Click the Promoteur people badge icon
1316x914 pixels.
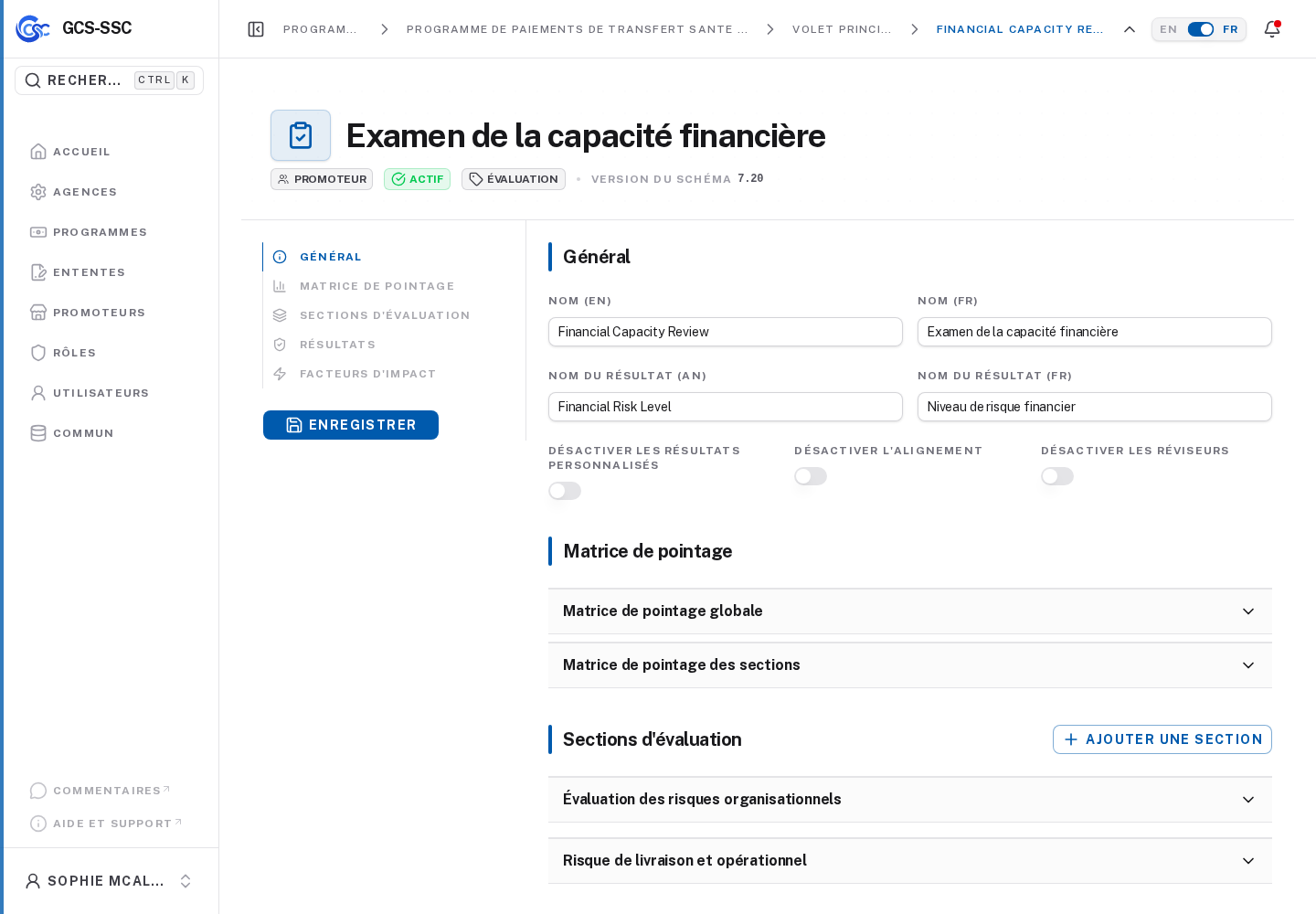(283, 179)
